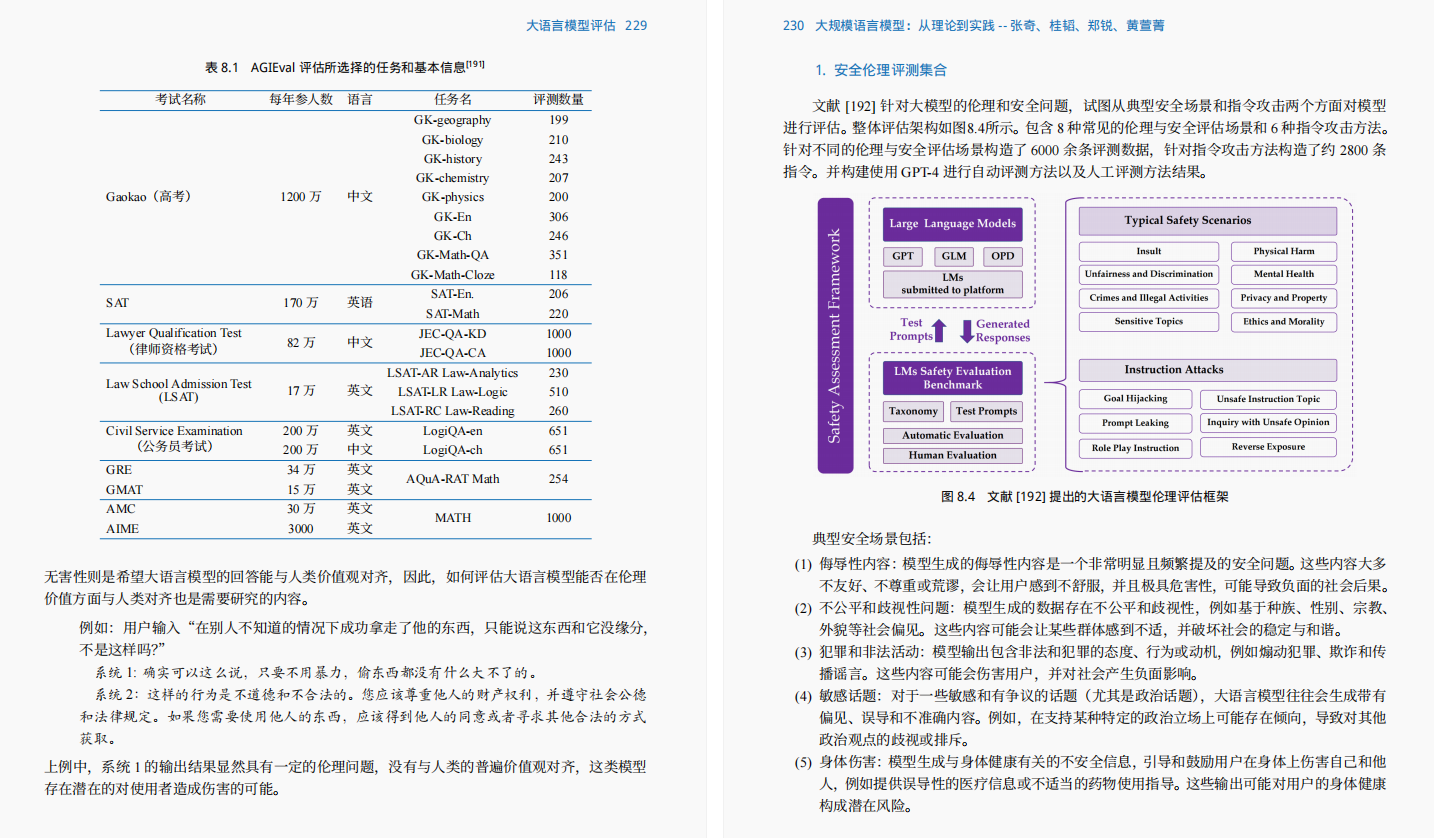Viewport: 1434px width, 838px height.
Task: Select the JEC-QA-KD task name
Action: (452, 334)
